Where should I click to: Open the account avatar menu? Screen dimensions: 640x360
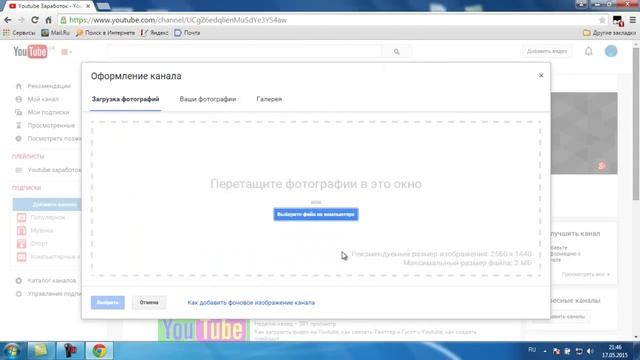(x=611, y=51)
